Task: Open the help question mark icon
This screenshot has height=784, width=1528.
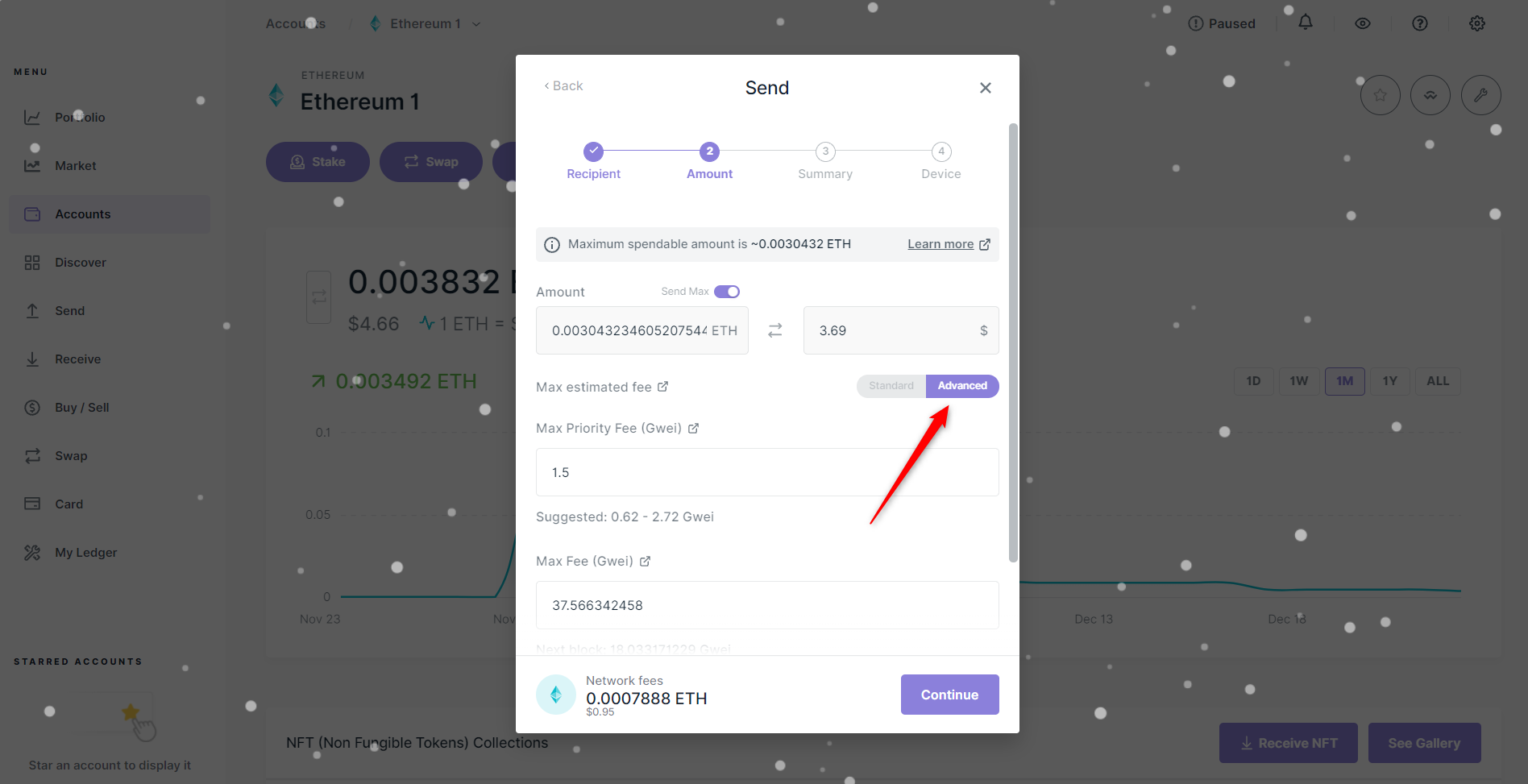Action: click(x=1420, y=23)
